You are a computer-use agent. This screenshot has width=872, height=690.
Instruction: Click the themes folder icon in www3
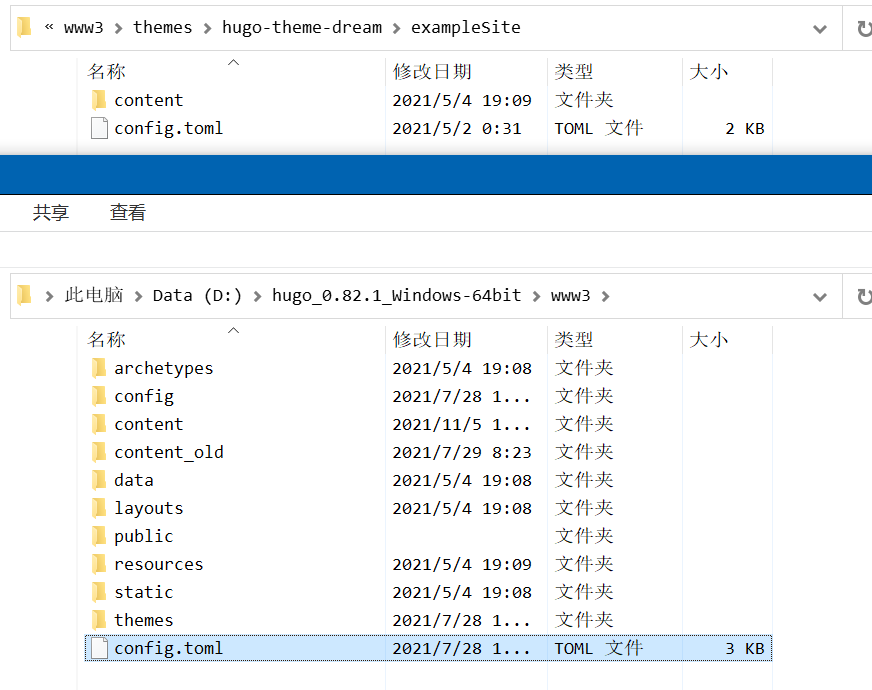coord(98,620)
